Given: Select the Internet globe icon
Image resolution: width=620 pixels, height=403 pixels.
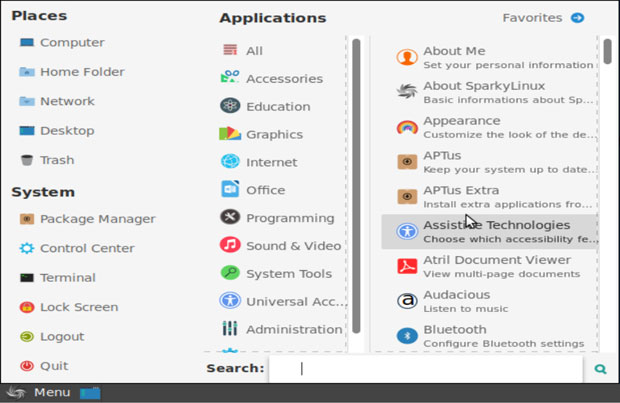Looking at the screenshot, I should tap(230, 161).
